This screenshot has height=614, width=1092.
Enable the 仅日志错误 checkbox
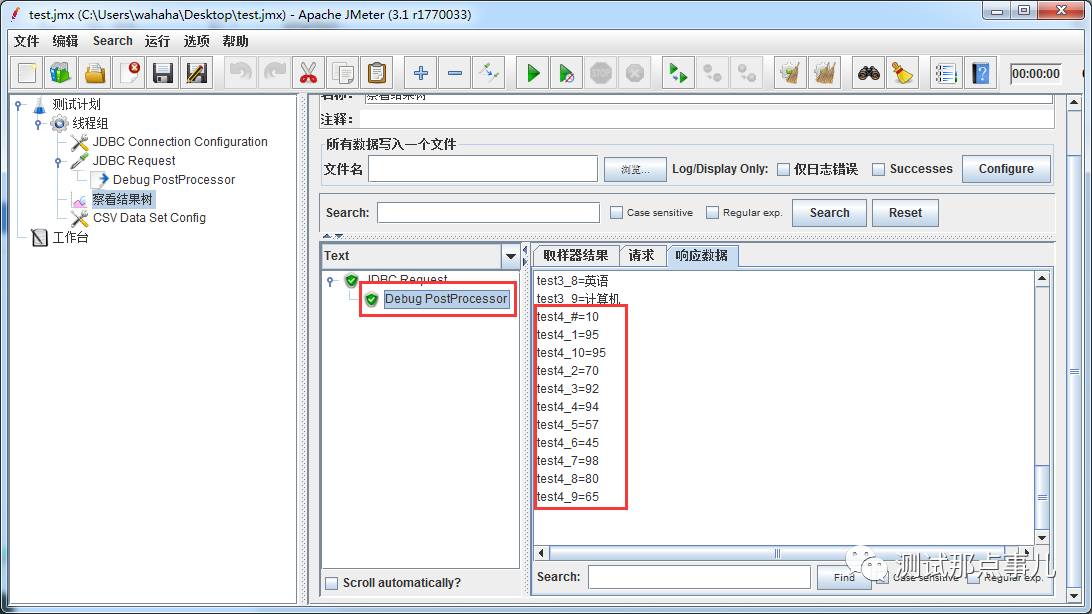[783, 169]
